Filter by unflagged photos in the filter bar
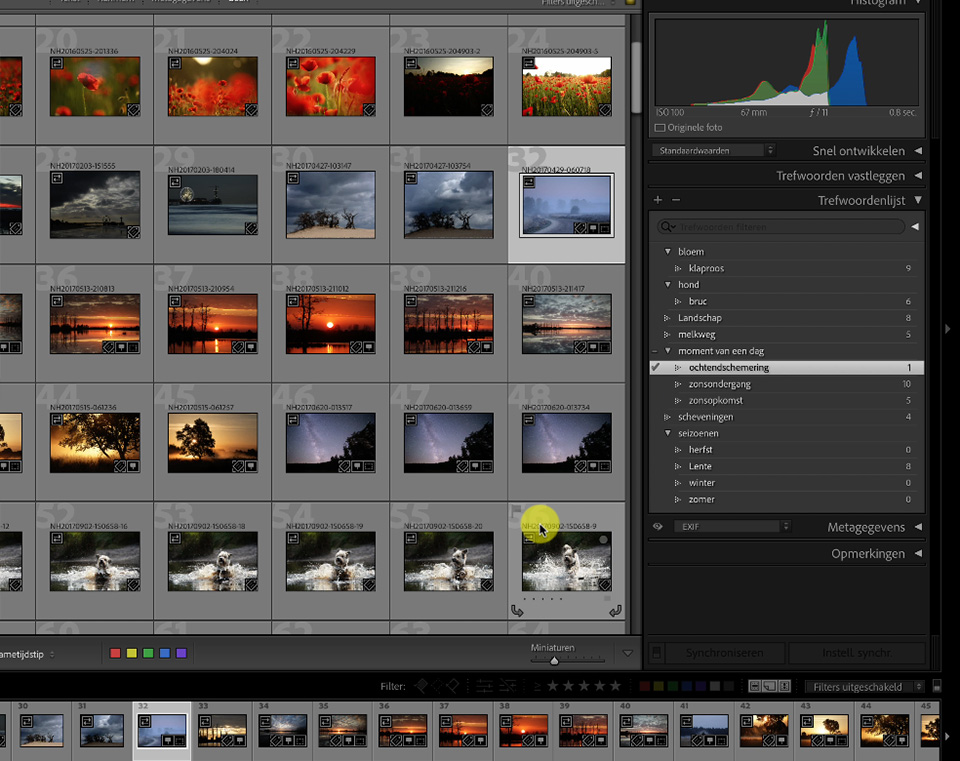 click(437, 686)
